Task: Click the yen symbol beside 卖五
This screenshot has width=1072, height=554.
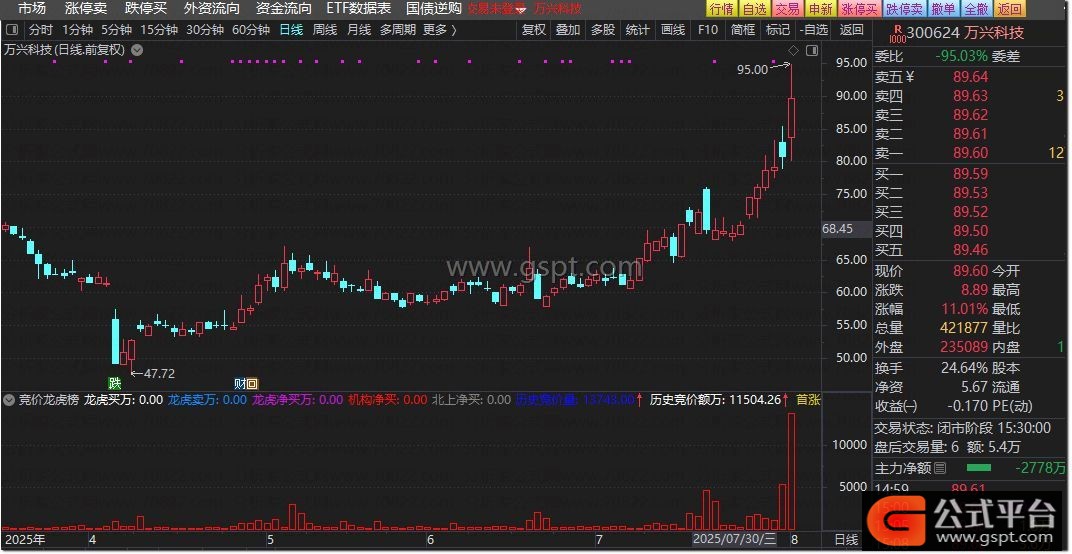Action: coord(909,77)
